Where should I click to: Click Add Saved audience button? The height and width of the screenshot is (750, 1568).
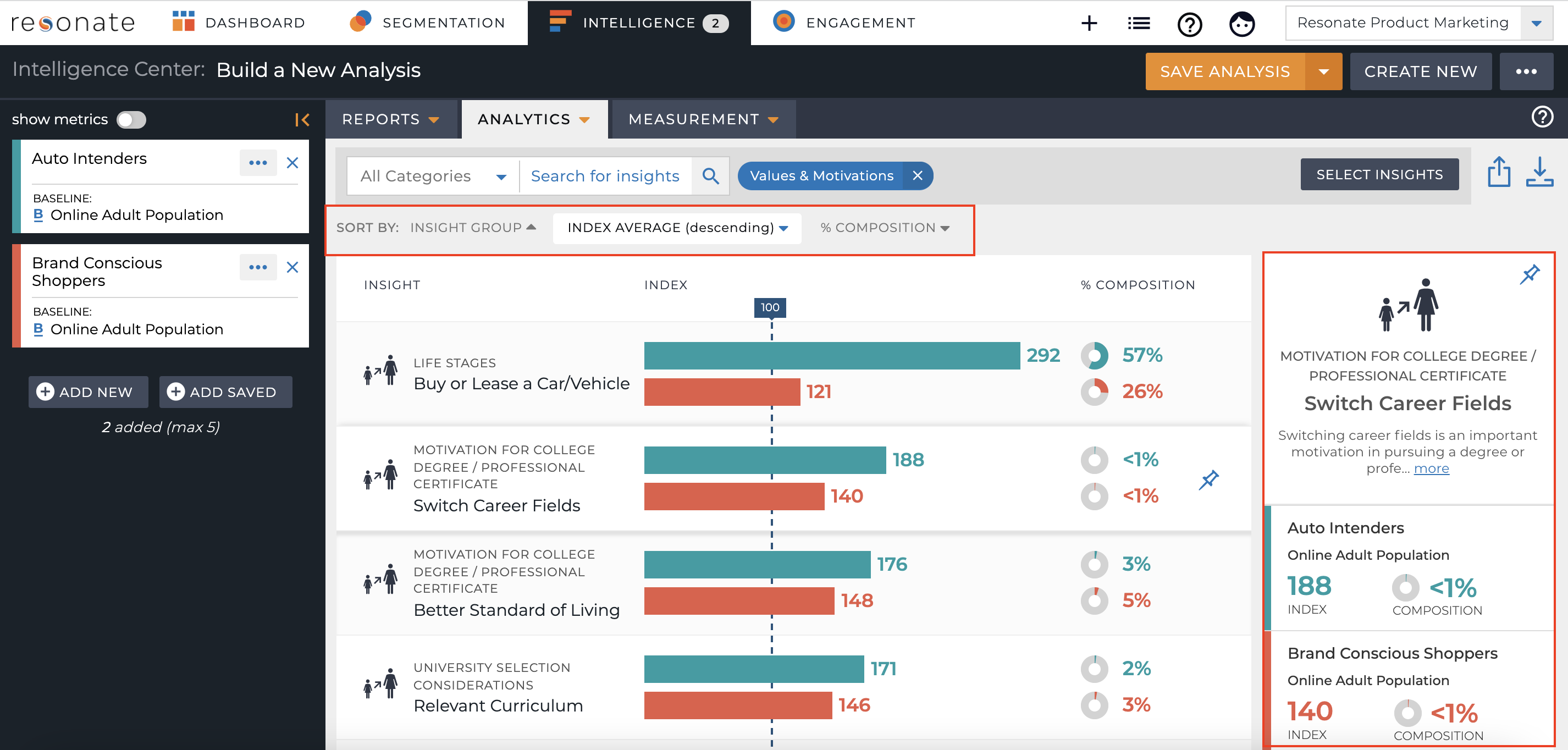pyautogui.click(x=226, y=392)
